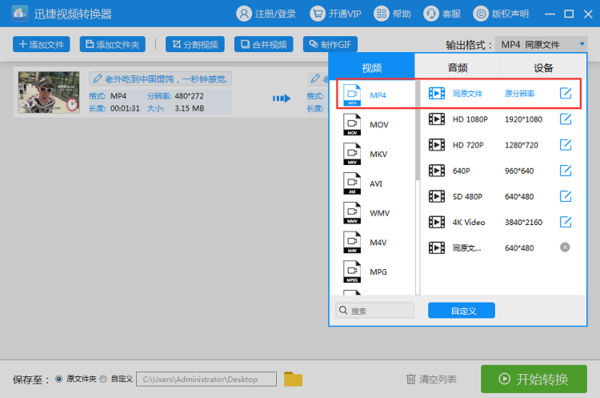
Task: Click the 自定义 custom preset button
Action: [x=461, y=310]
